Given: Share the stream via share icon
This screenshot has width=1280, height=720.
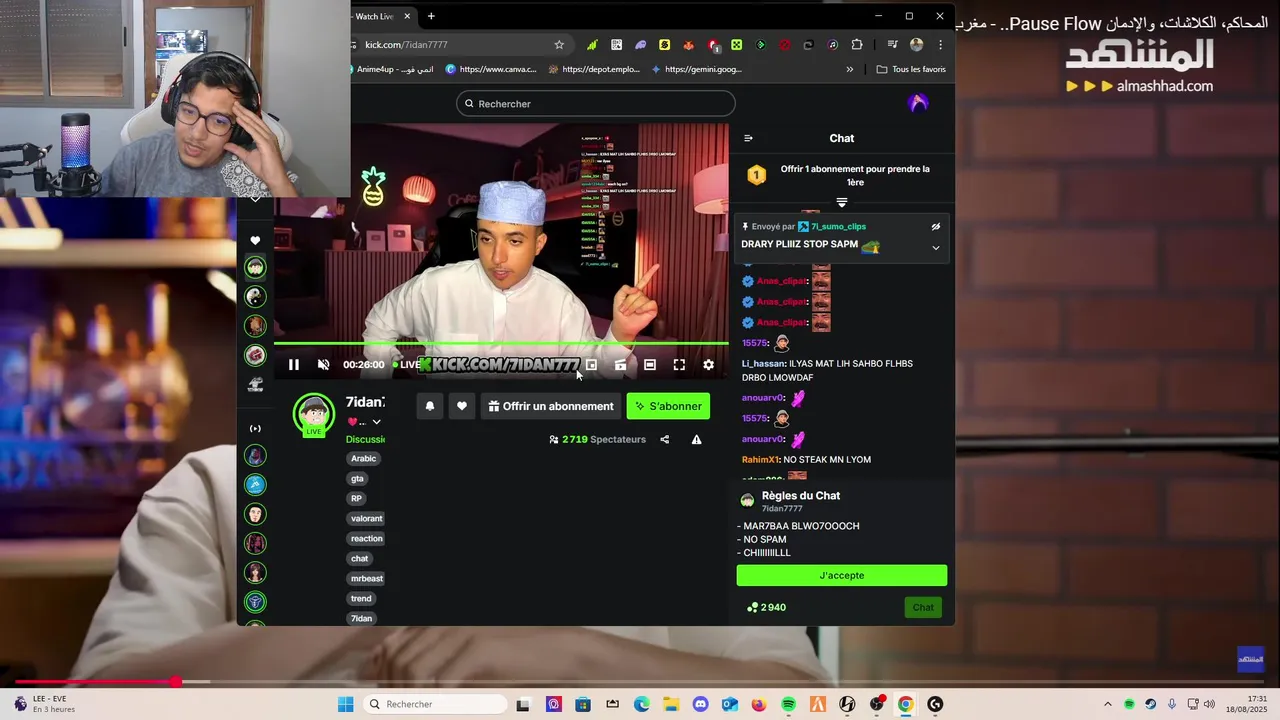Looking at the screenshot, I should [x=664, y=439].
